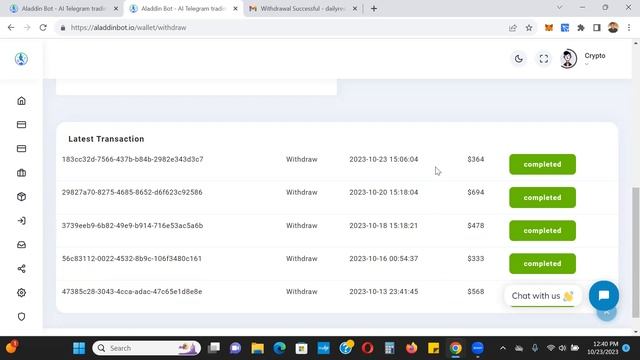Image resolution: width=640 pixels, height=360 pixels.
Task: Open the inbox icon in sidebar
Action: pyautogui.click(x=22, y=245)
